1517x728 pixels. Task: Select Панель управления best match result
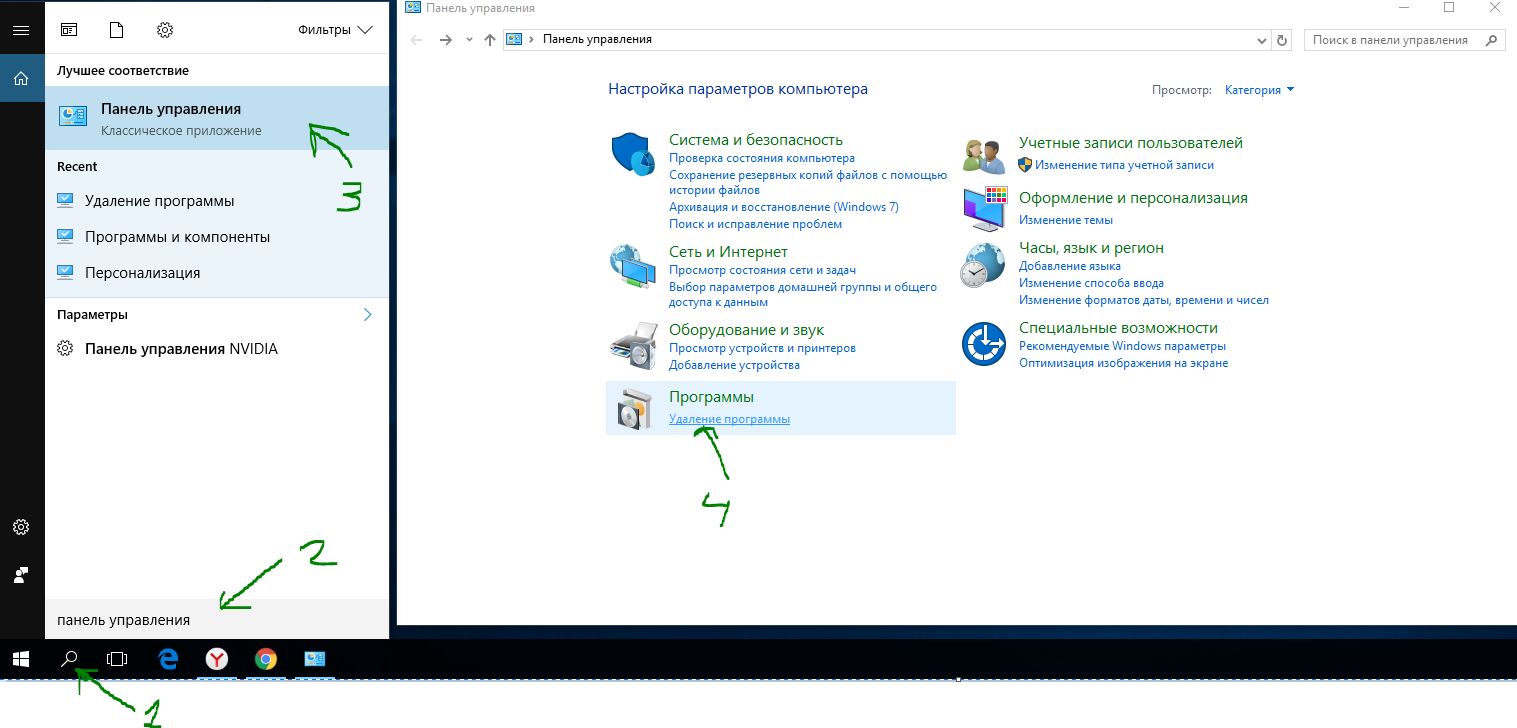[217, 118]
